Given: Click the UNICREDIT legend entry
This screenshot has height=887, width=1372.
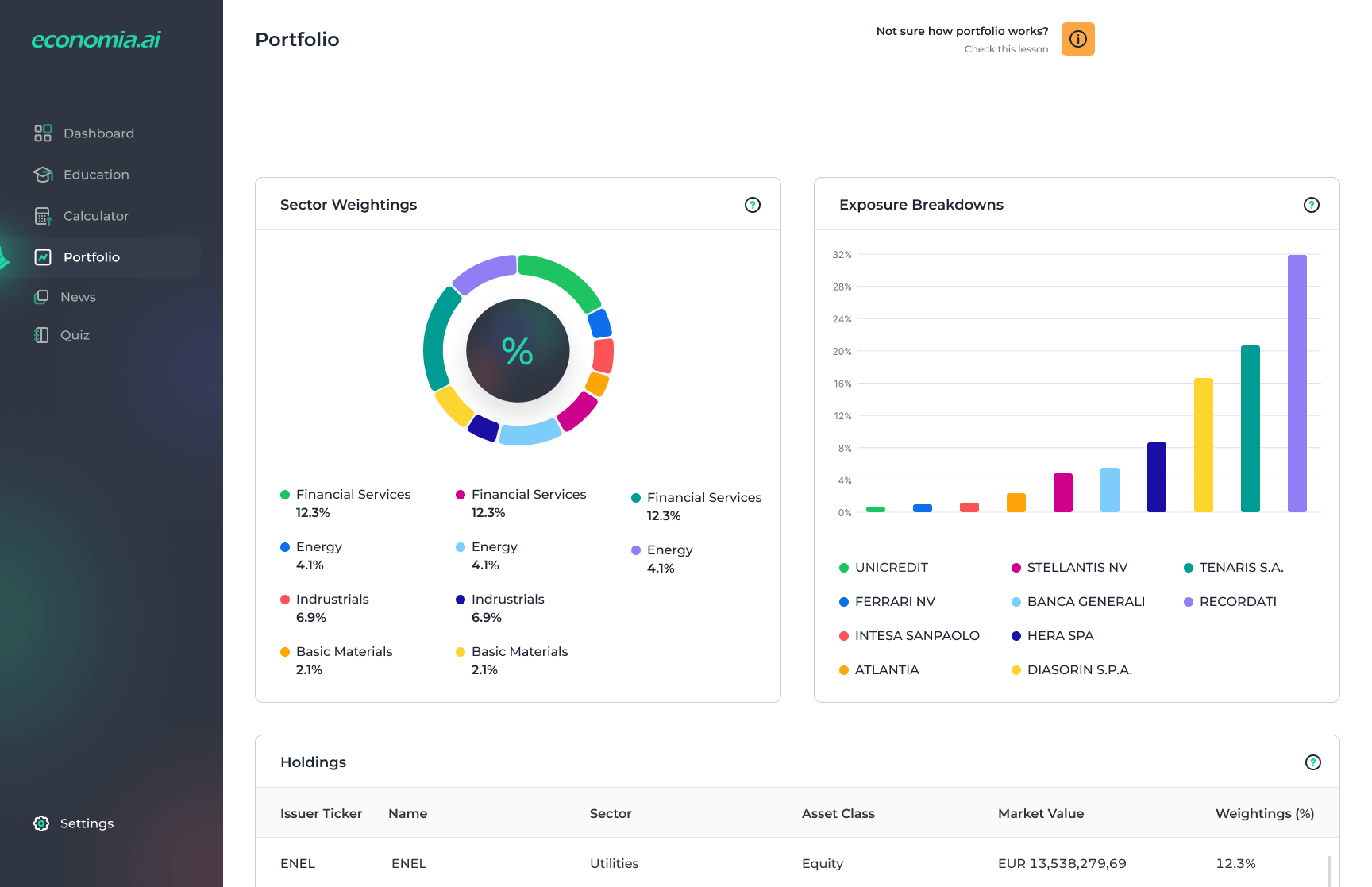Looking at the screenshot, I should click(884, 568).
